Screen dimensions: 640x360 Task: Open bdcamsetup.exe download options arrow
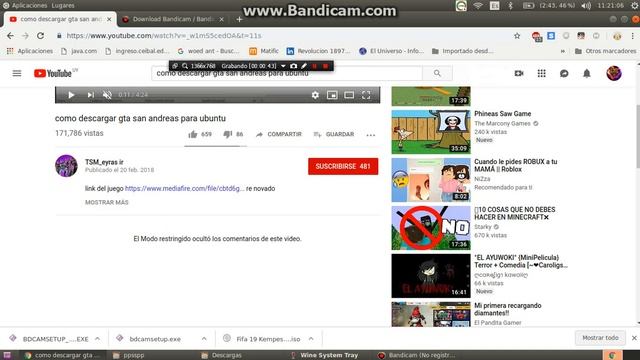pos(204,339)
